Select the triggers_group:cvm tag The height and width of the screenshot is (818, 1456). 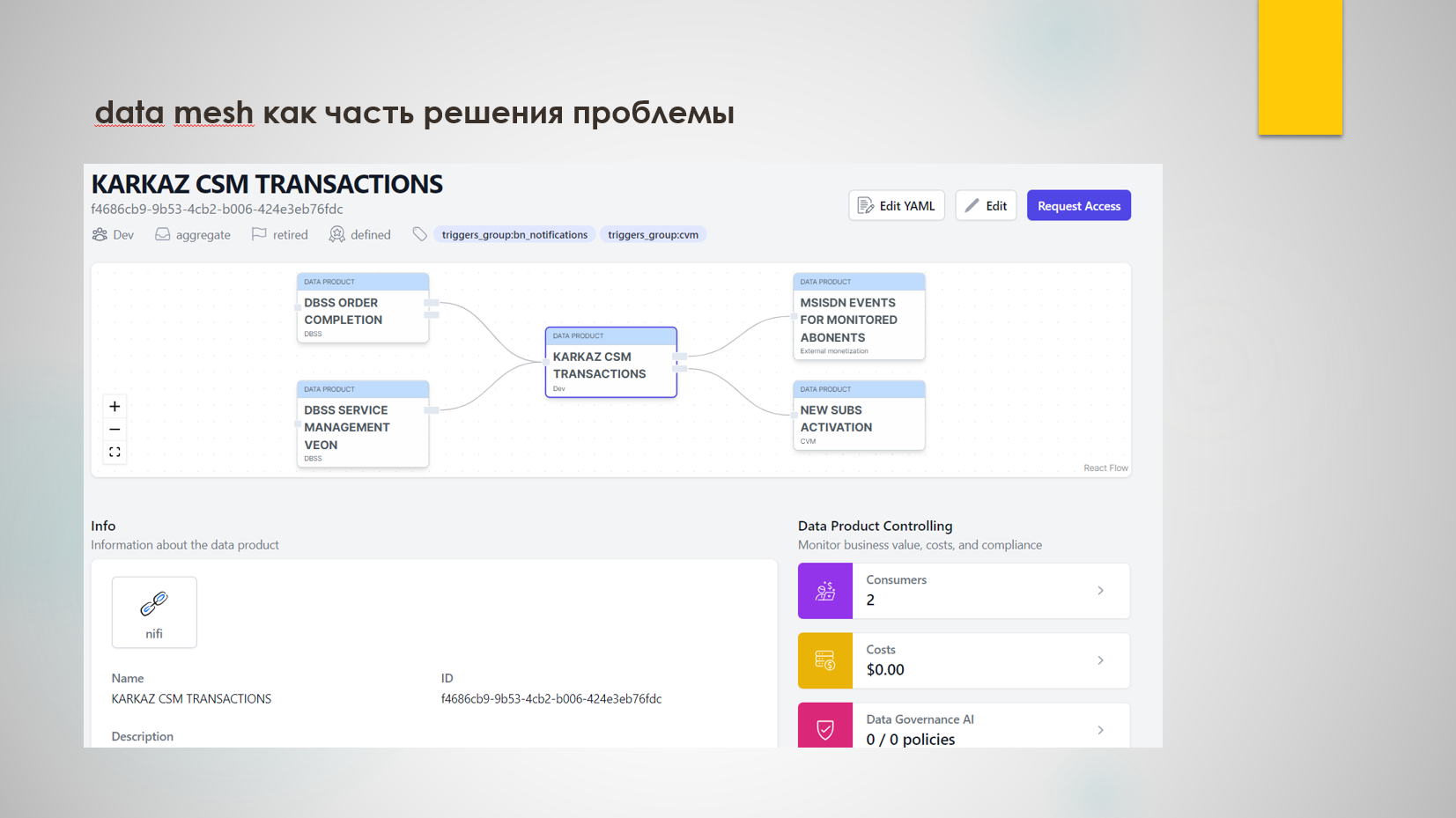653,235
